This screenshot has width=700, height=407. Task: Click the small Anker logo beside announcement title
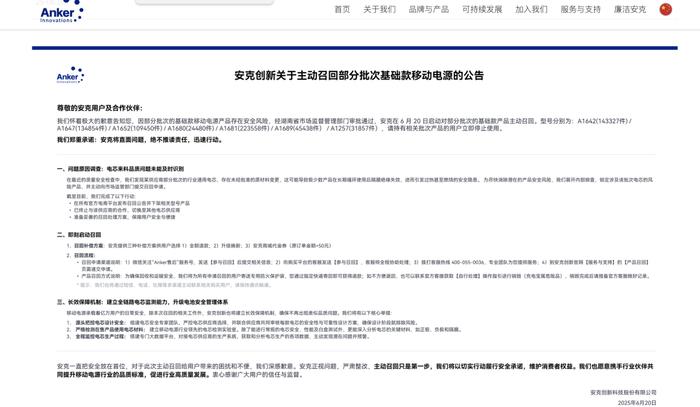click(71, 75)
